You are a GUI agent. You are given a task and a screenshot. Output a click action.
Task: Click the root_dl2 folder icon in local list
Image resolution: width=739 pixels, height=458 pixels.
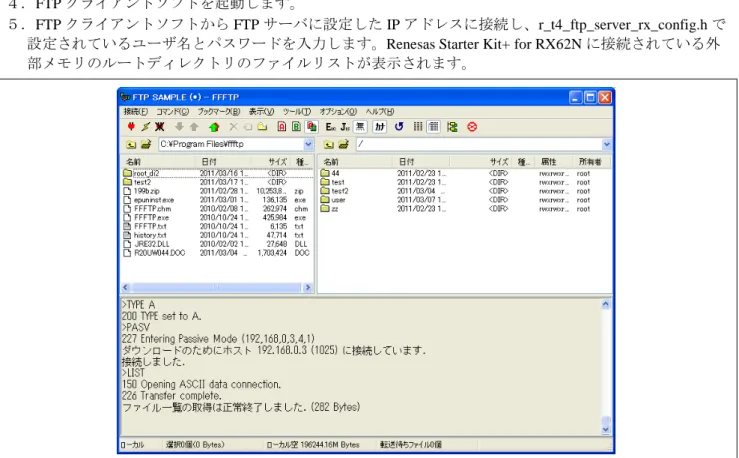(127, 173)
